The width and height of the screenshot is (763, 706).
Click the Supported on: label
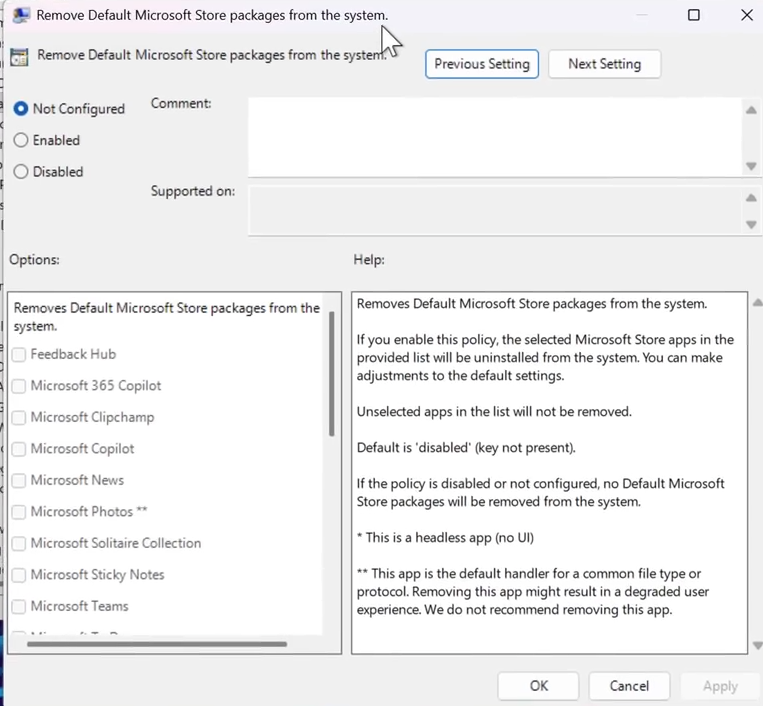(193, 191)
